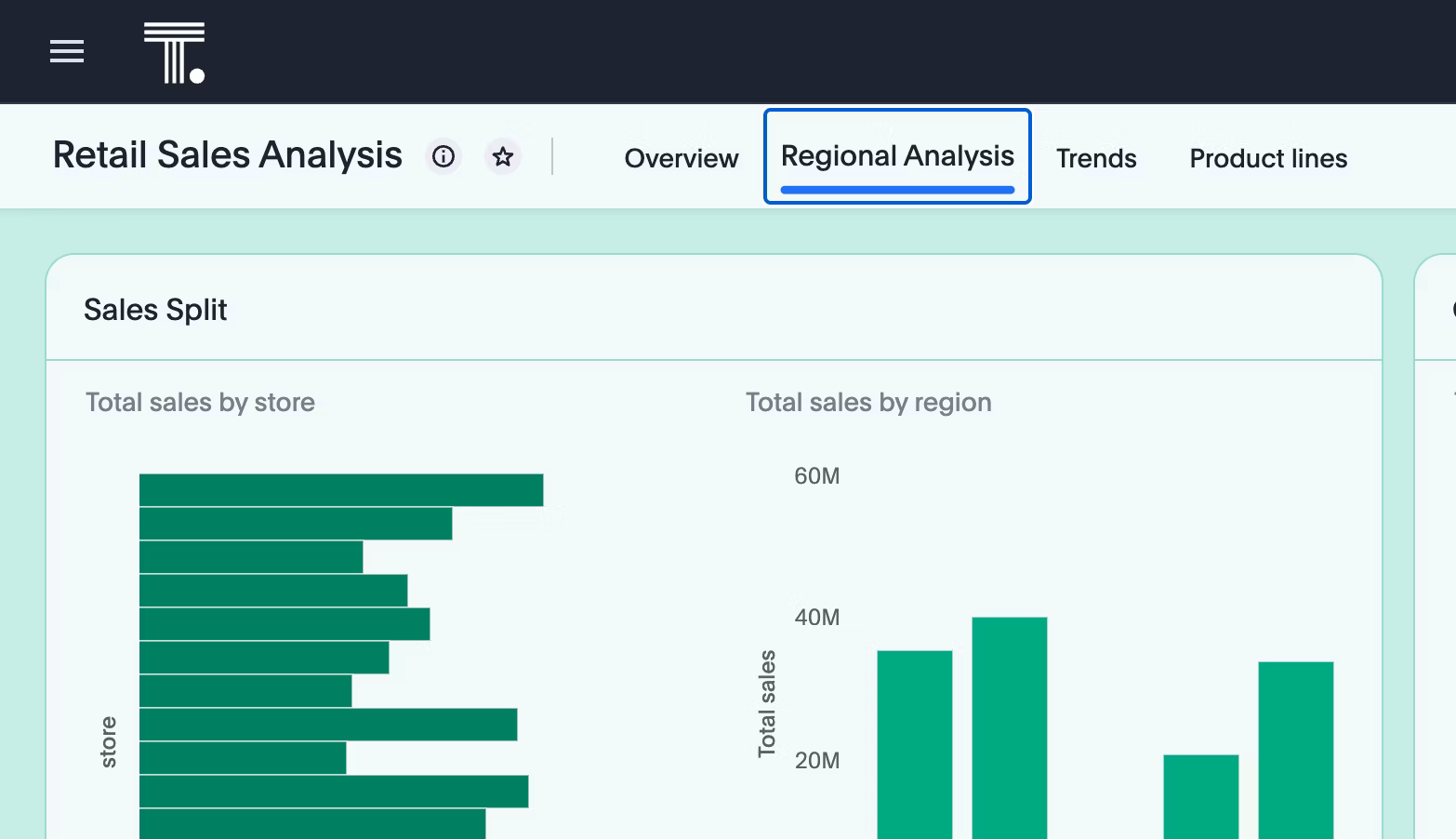Click the 60M label on the region chart axis
The height and width of the screenshot is (839, 1456).
click(816, 476)
